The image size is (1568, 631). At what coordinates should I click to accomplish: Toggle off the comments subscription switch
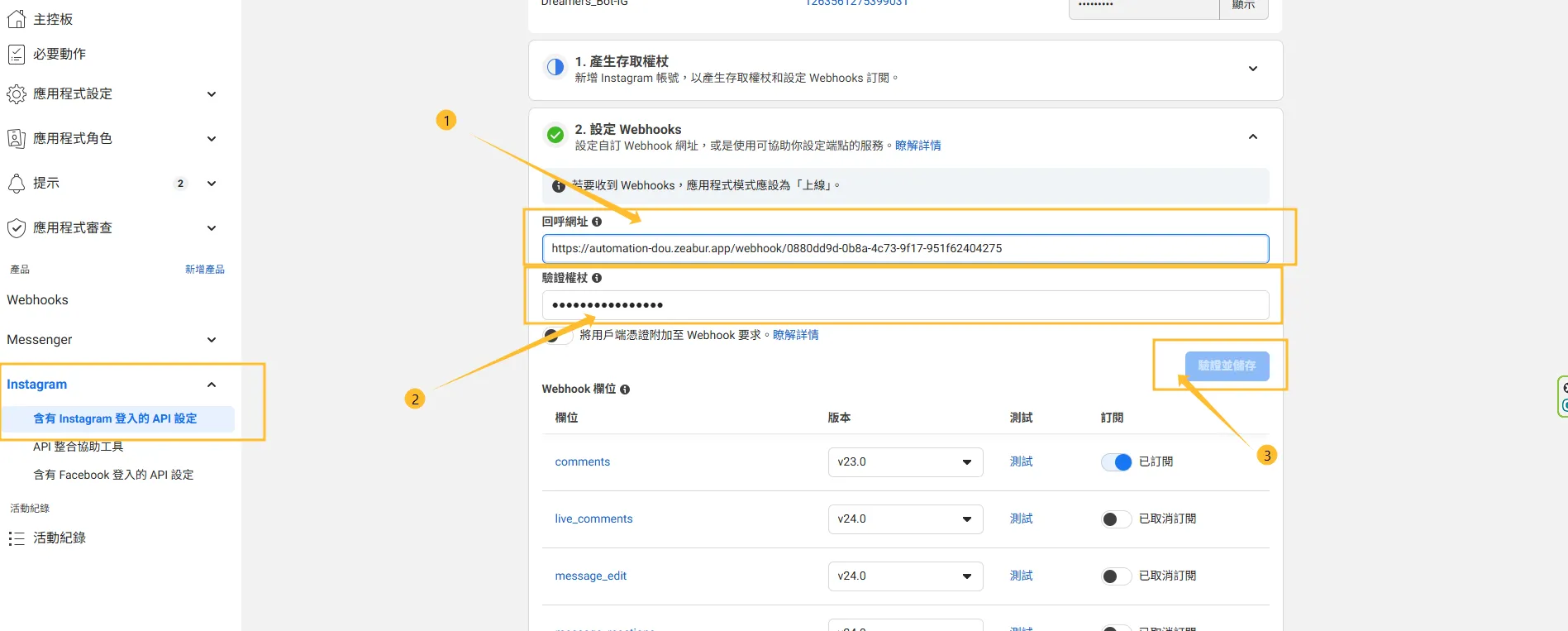pyautogui.click(x=1116, y=462)
